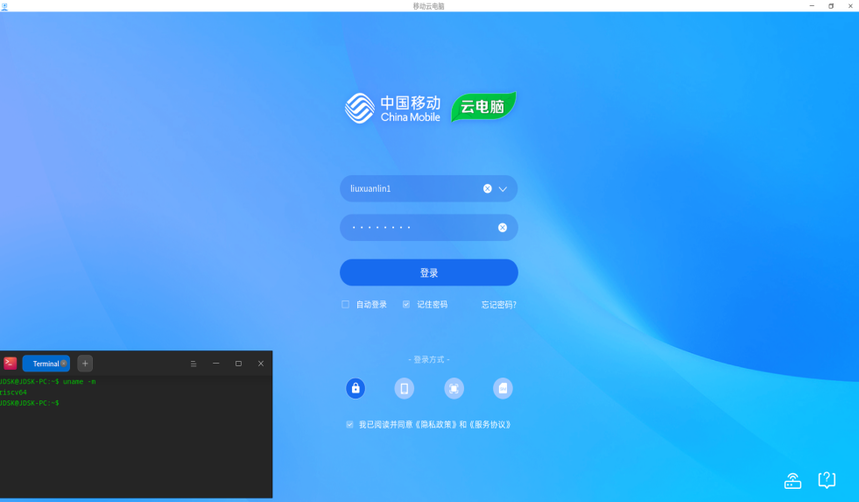Open the Terminal window hamburger menu
The image size is (859, 502).
coord(193,364)
